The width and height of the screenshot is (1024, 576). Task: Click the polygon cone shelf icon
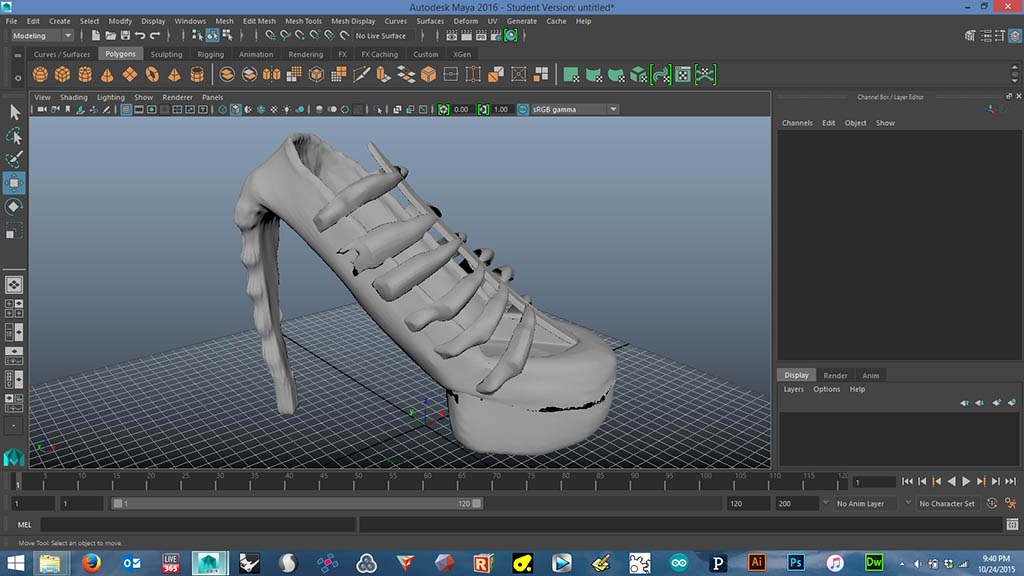coord(108,75)
